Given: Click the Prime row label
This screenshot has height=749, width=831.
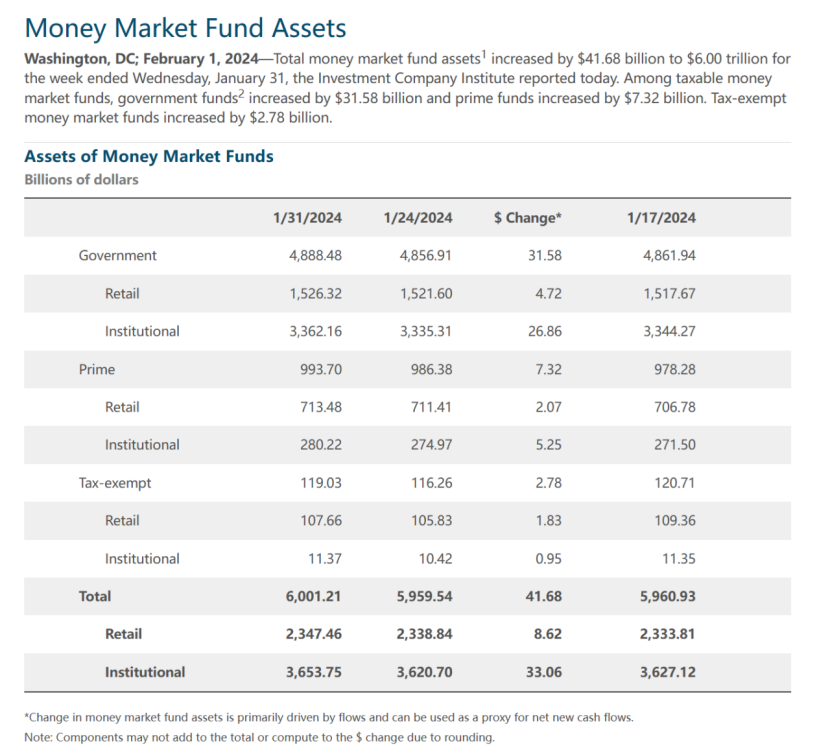Looking at the screenshot, I should [97, 369].
